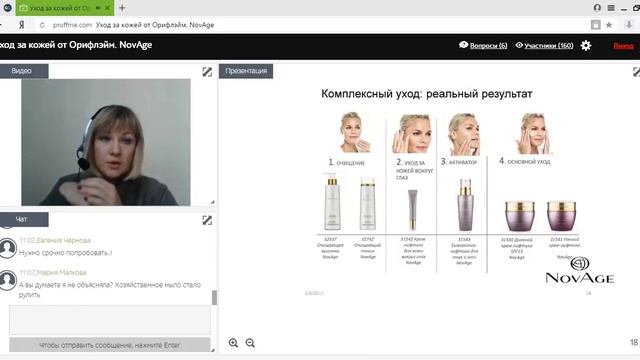Click the Yandex Я icon in the address bar

(22, 25)
